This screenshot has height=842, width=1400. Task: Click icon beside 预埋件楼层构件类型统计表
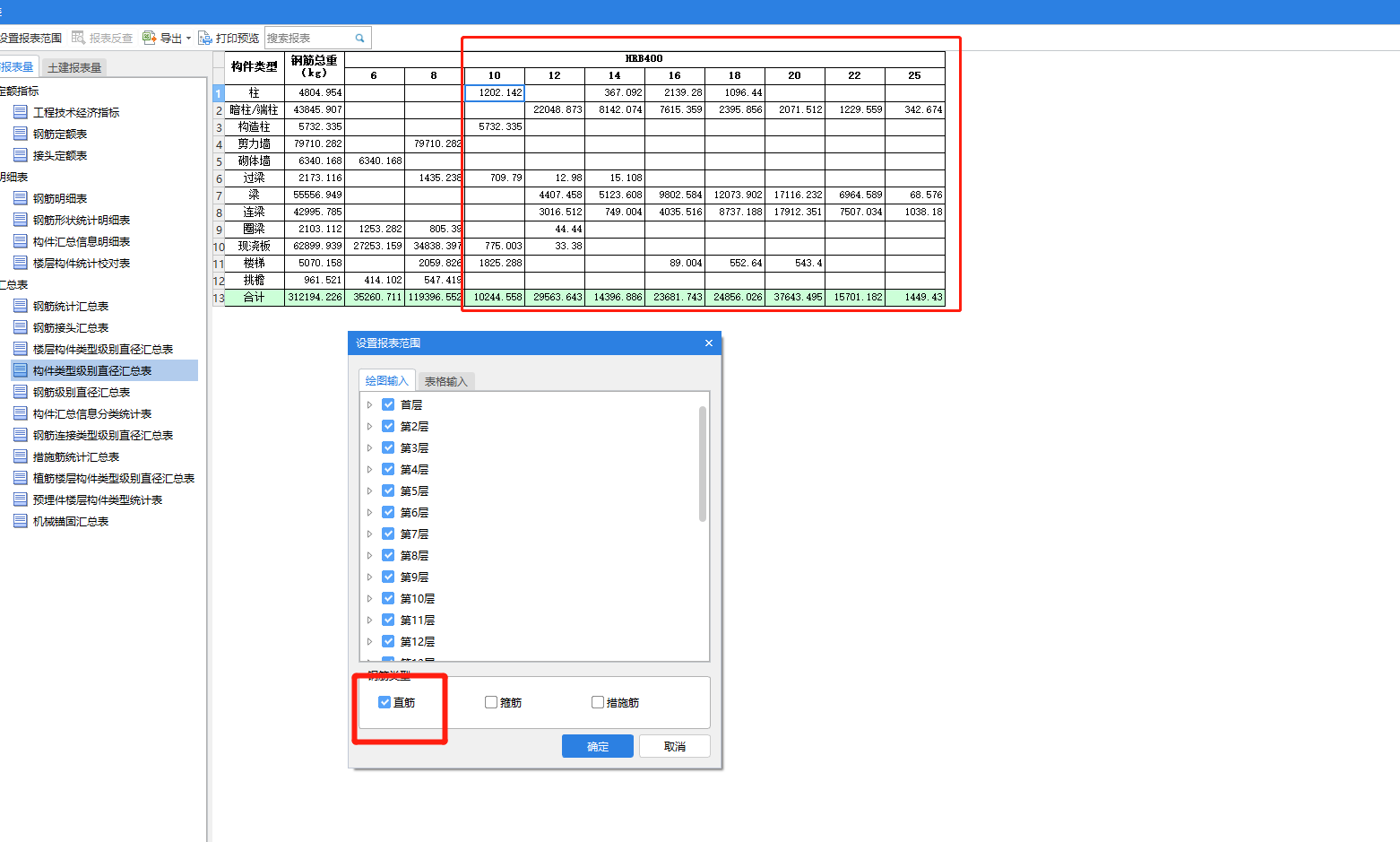(21, 499)
